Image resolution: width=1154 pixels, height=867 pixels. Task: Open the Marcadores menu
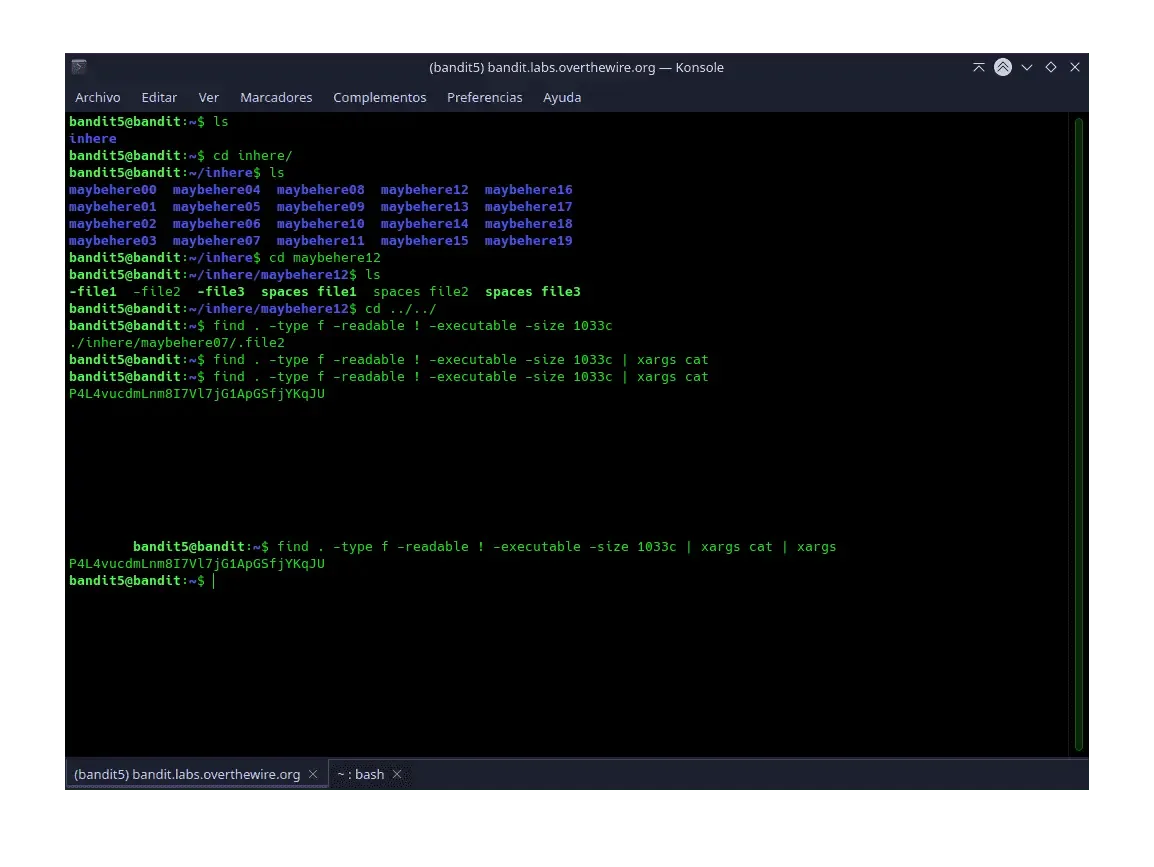coord(276,97)
